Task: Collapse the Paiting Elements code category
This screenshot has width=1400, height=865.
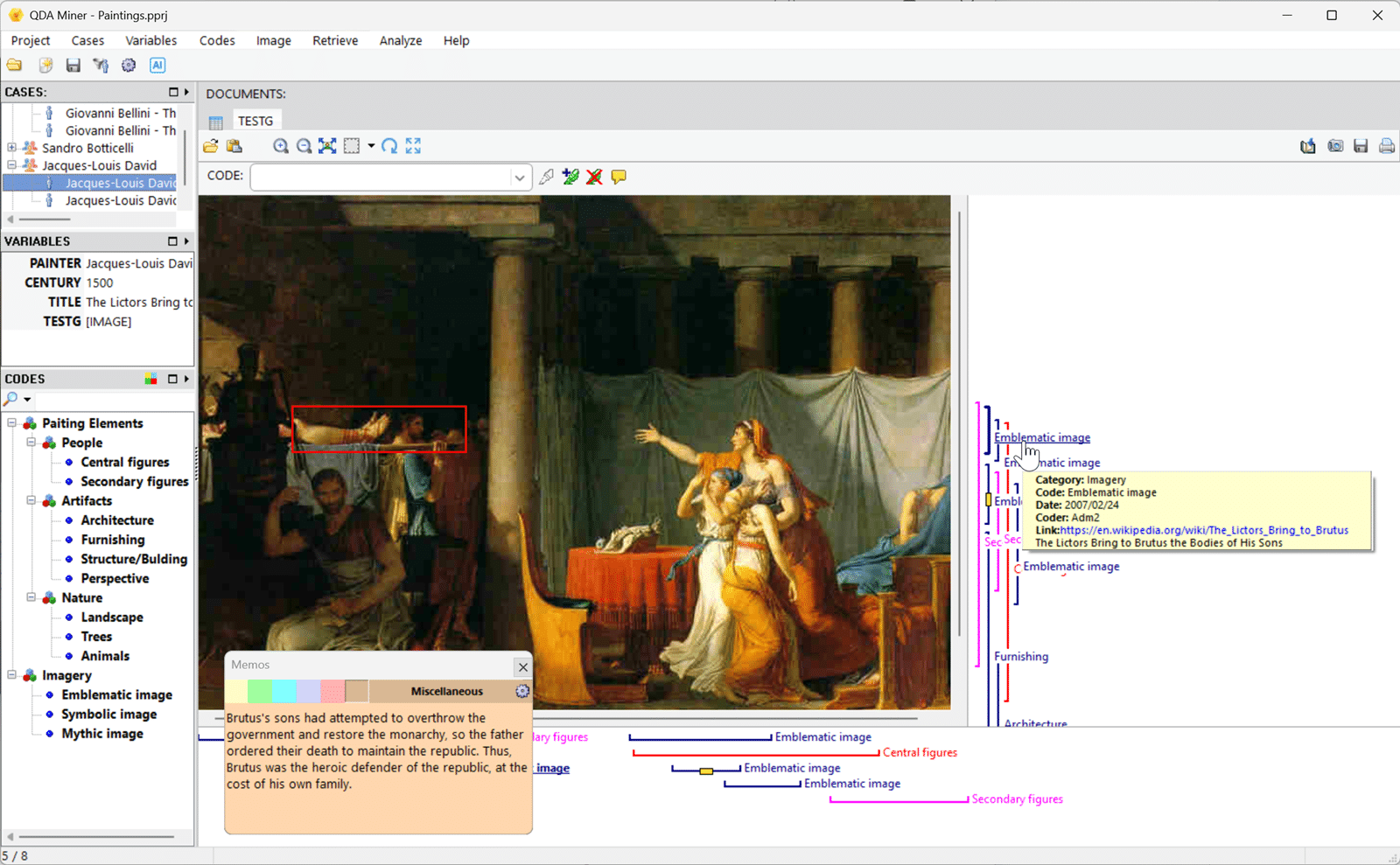Action: (11, 423)
